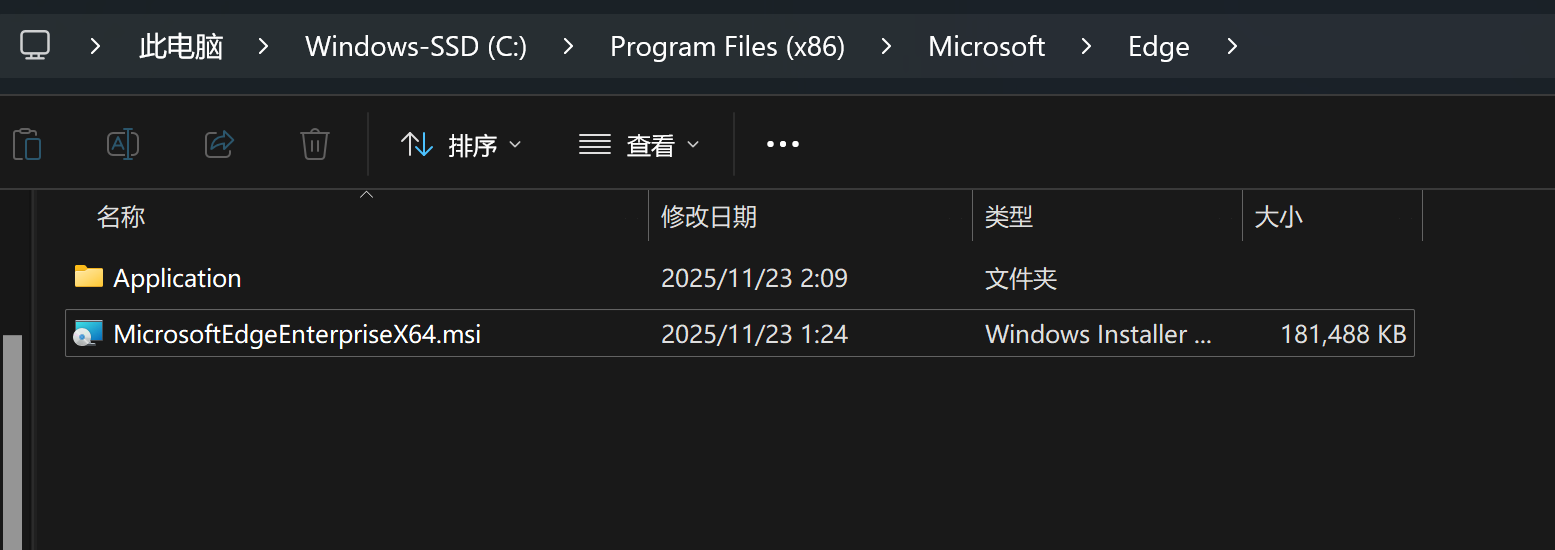
Task: Sort by 大小 column header
Action: click(1278, 216)
